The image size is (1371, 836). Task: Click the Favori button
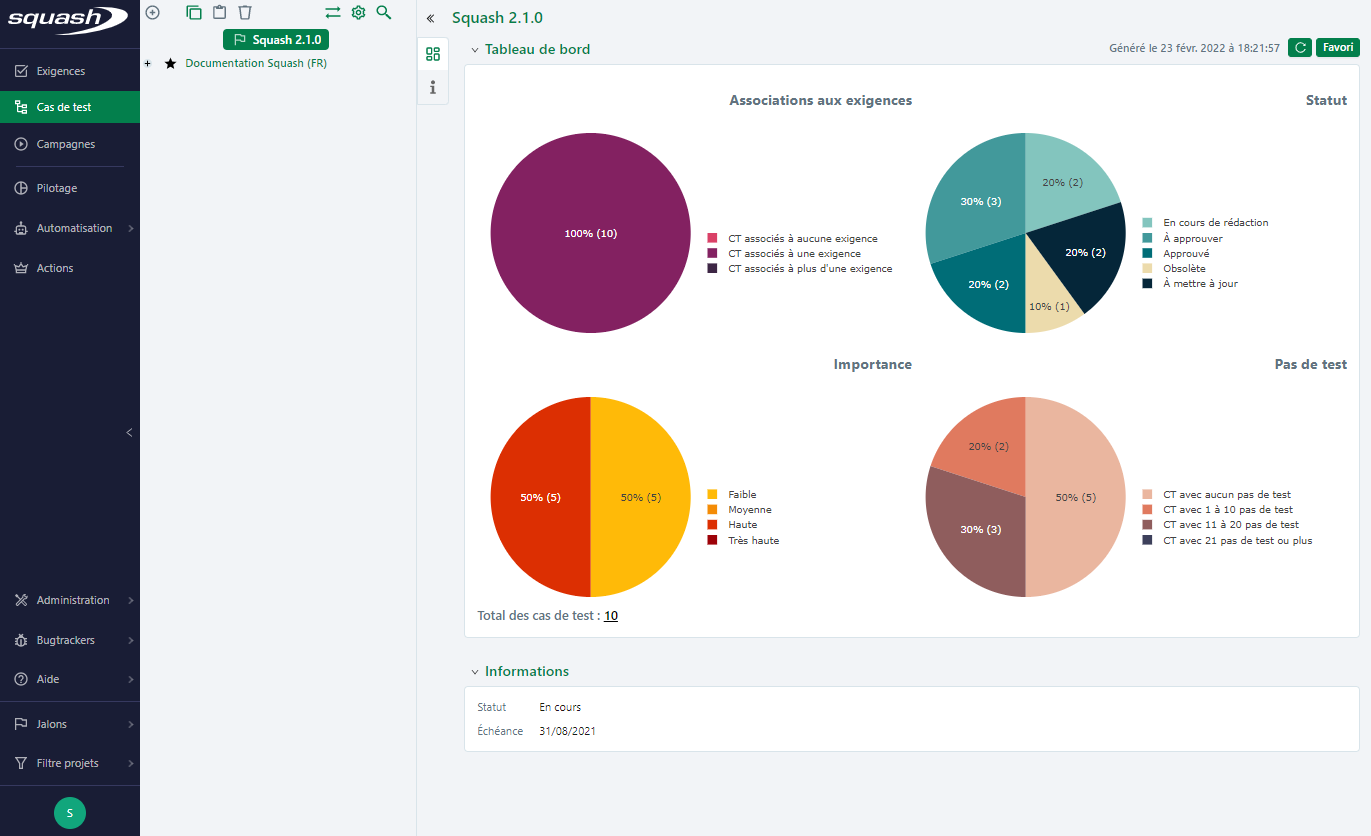1337,48
